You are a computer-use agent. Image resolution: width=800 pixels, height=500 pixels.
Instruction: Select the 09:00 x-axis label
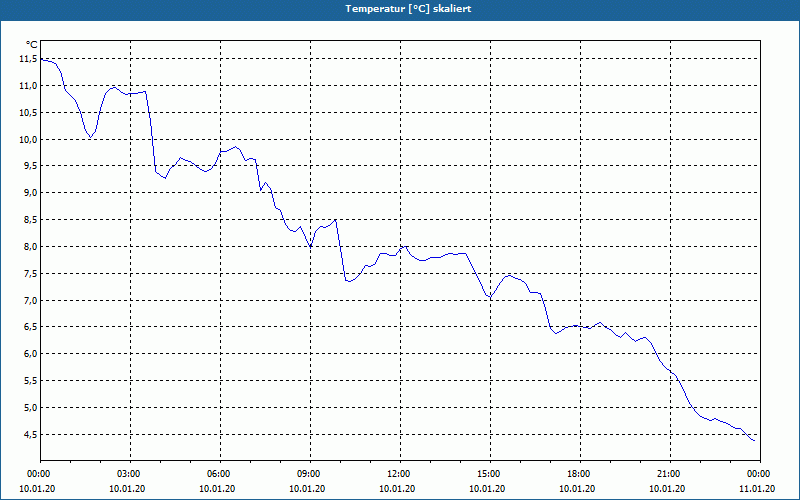pyautogui.click(x=311, y=474)
